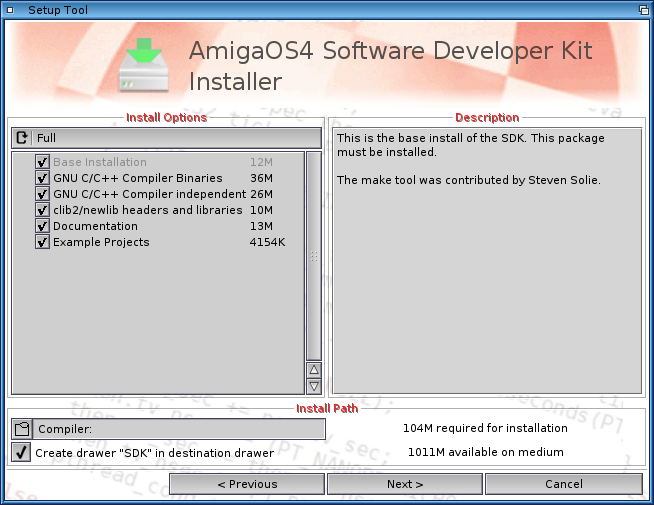The width and height of the screenshot is (654, 505).
Task: Cancel the SDK installation
Action: click(564, 484)
